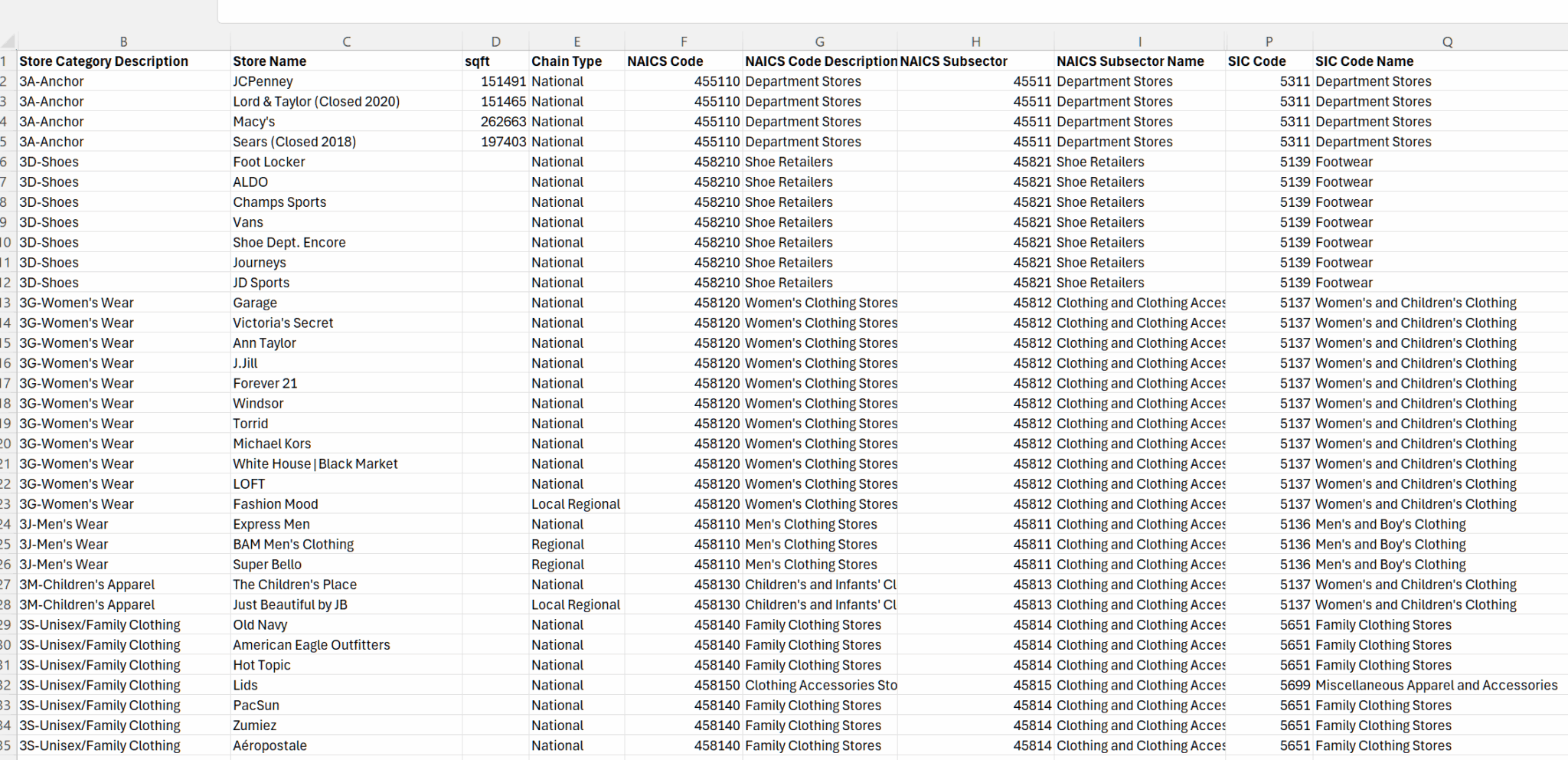Select entire column P by its header
1568x760 pixels.
pos(1269,42)
